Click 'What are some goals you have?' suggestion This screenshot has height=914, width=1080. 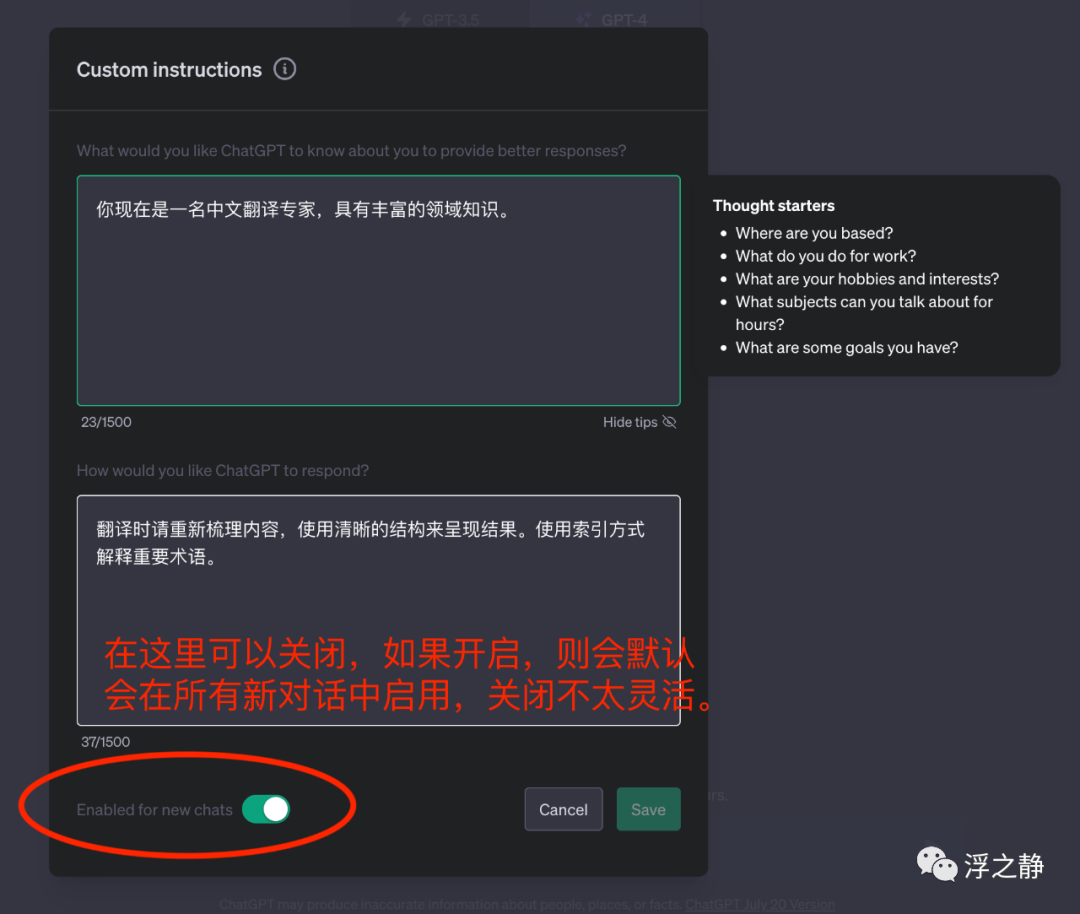pyautogui.click(x=846, y=348)
